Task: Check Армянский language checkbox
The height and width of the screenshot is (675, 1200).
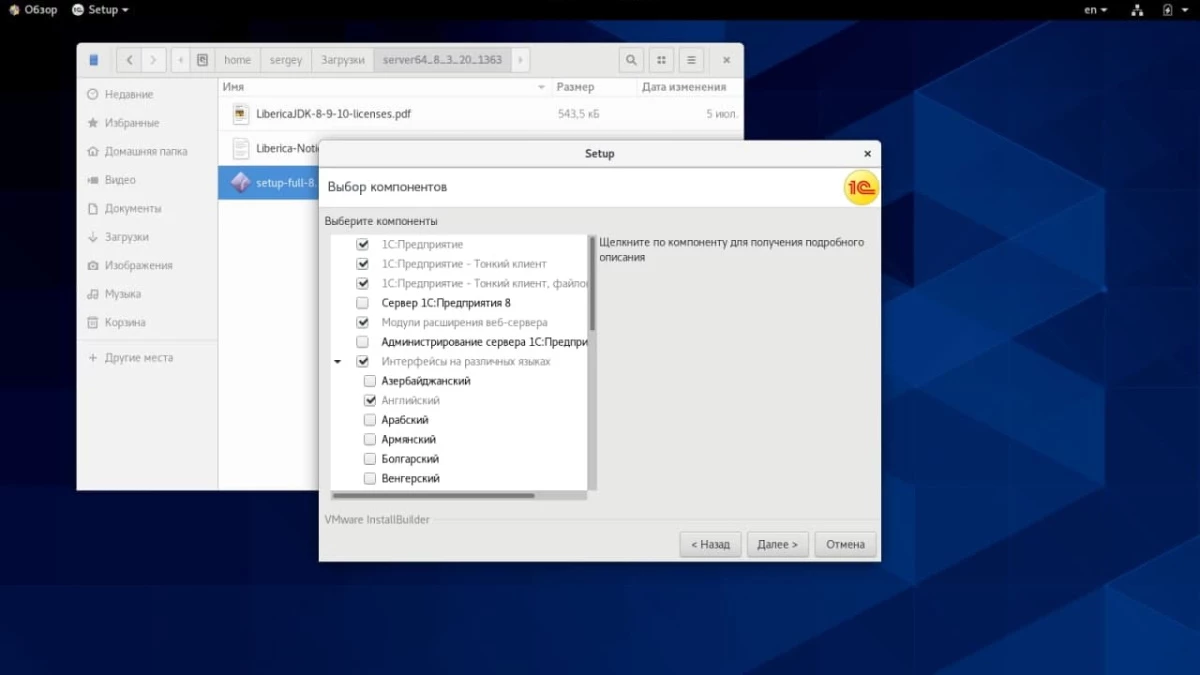Action: tap(370, 439)
